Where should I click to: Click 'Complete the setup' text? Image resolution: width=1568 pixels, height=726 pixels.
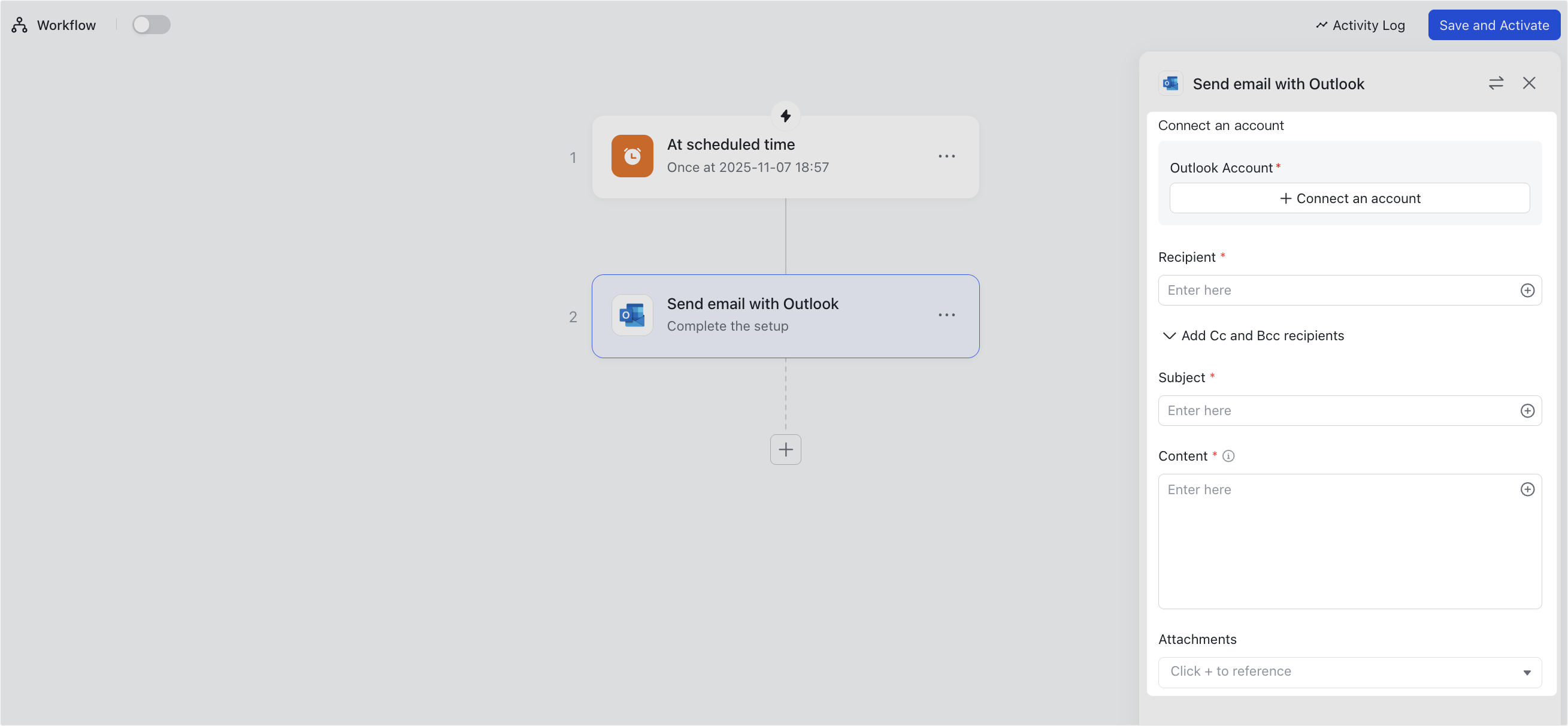727,326
